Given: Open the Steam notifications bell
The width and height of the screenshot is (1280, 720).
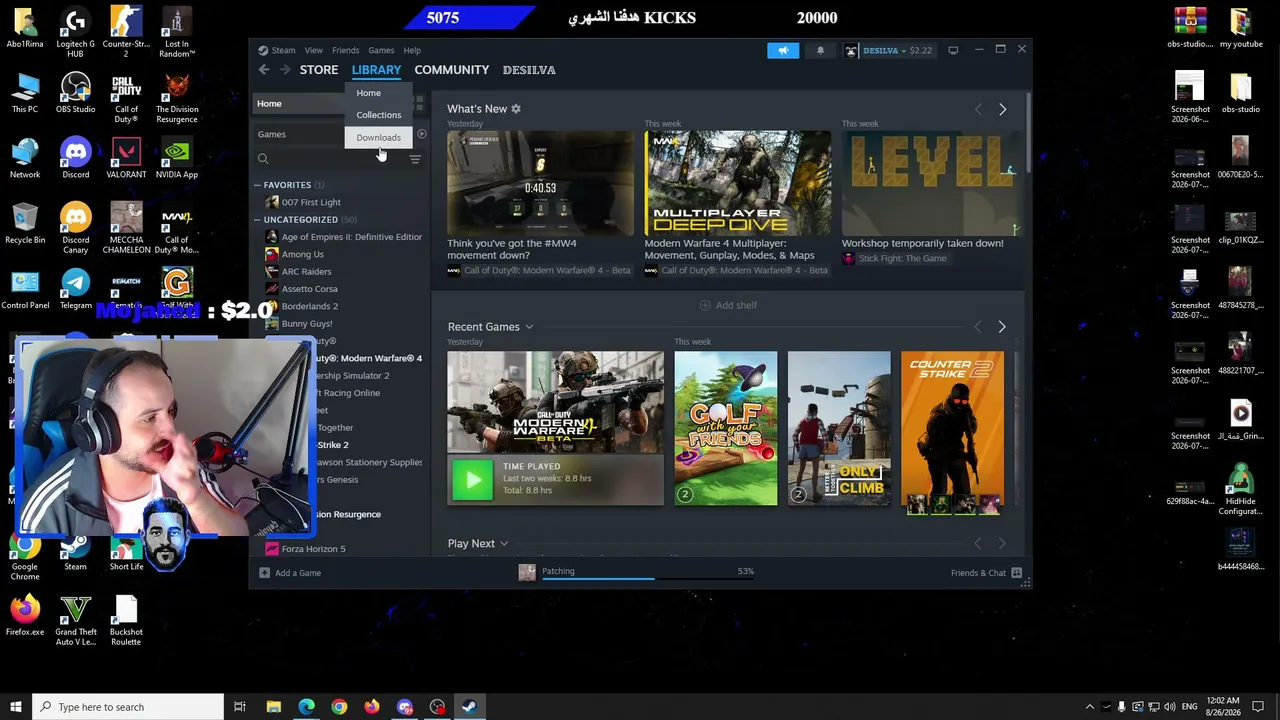Looking at the screenshot, I should coord(820,50).
